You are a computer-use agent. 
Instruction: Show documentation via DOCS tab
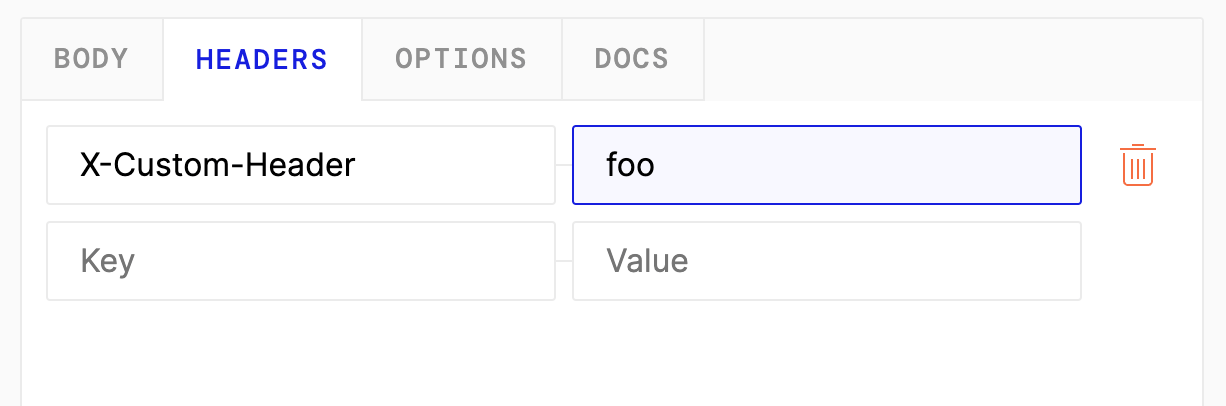(632, 59)
